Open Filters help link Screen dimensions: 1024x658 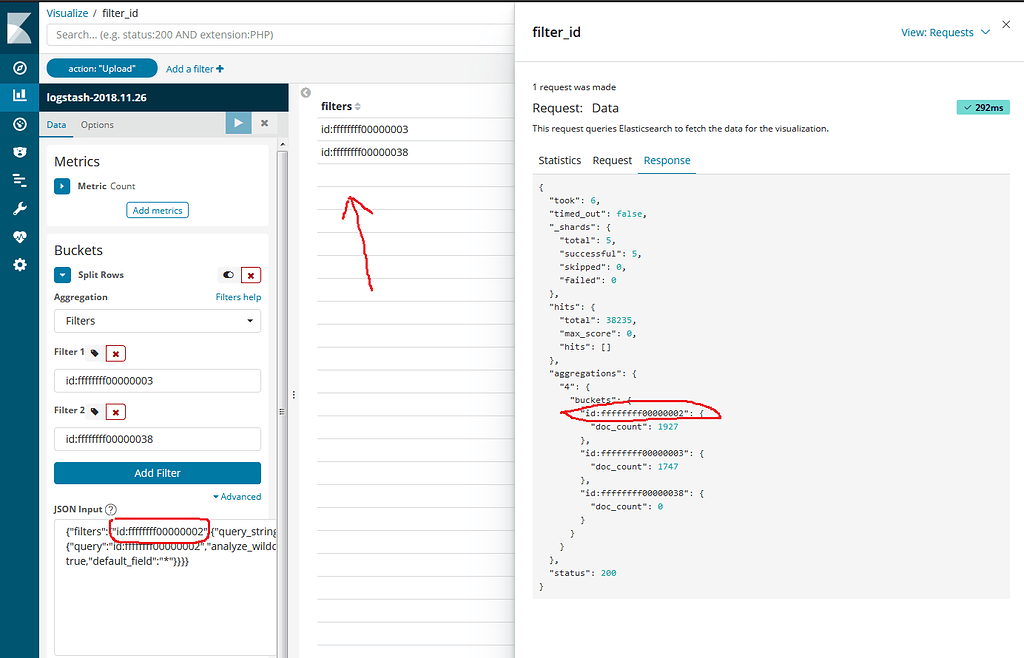click(240, 297)
